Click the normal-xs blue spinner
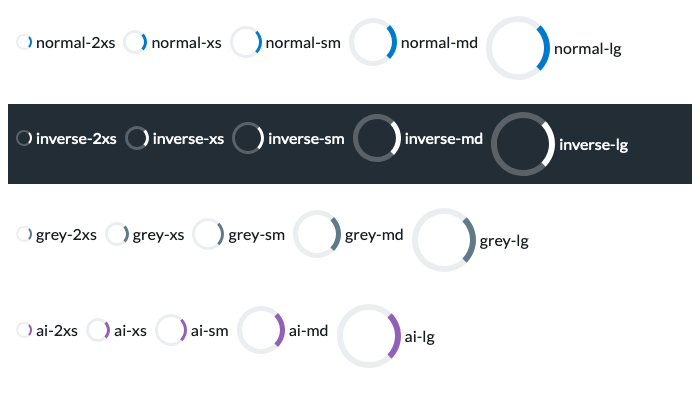700x420 pixels. (x=136, y=42)
